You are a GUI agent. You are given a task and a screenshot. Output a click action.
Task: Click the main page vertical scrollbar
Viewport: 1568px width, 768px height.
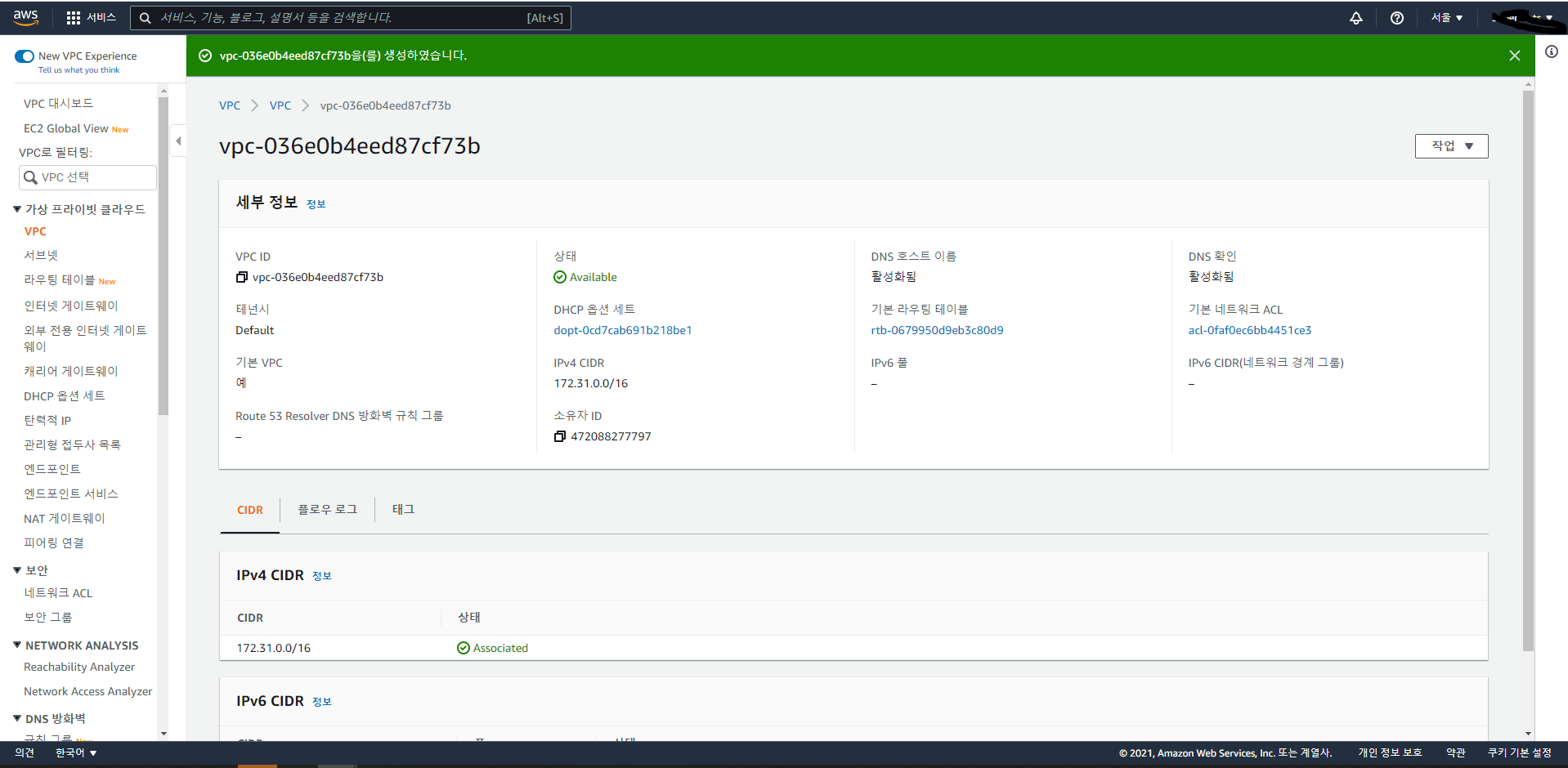point(1528,370)
